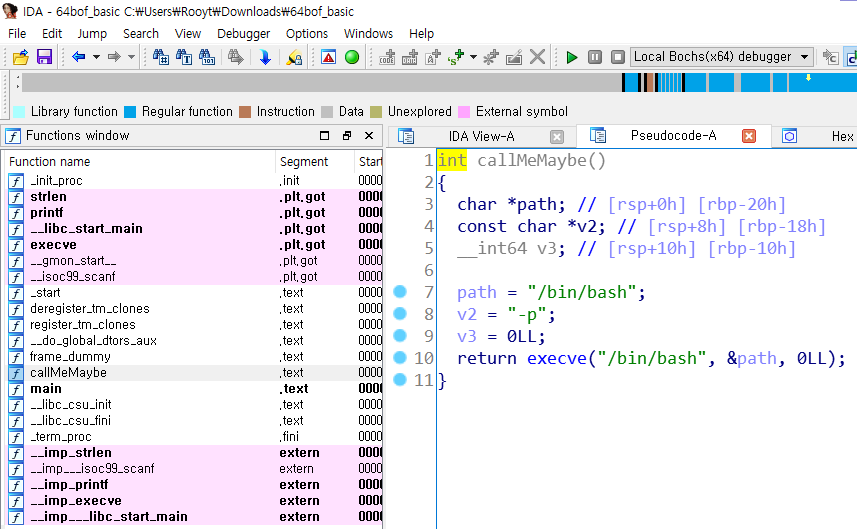Jump back with the left arrow icon

(79, 57)
